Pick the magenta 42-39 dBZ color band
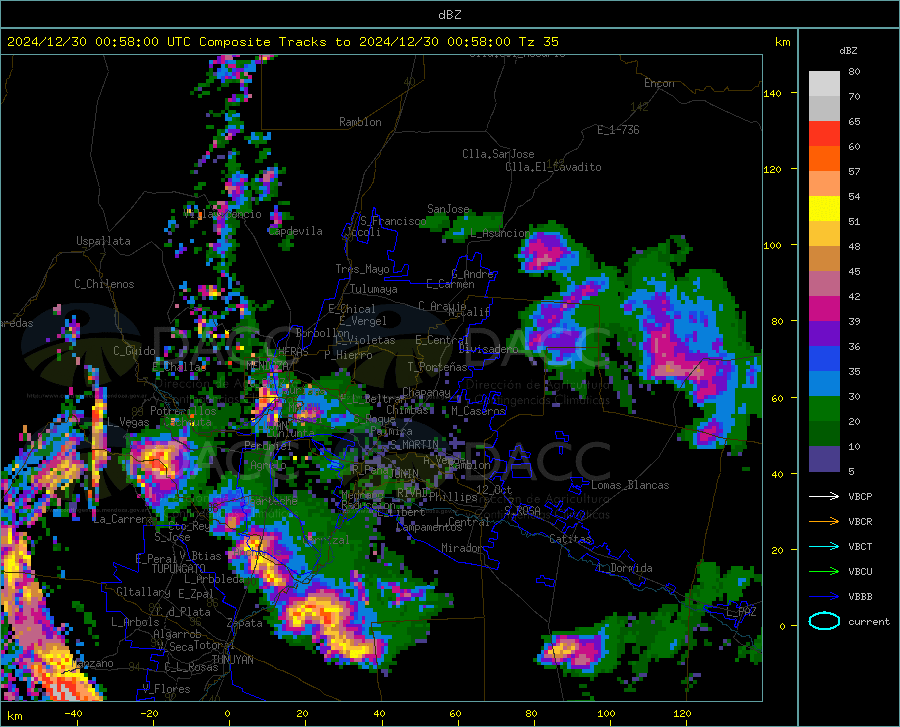 (x=824, y=309)
